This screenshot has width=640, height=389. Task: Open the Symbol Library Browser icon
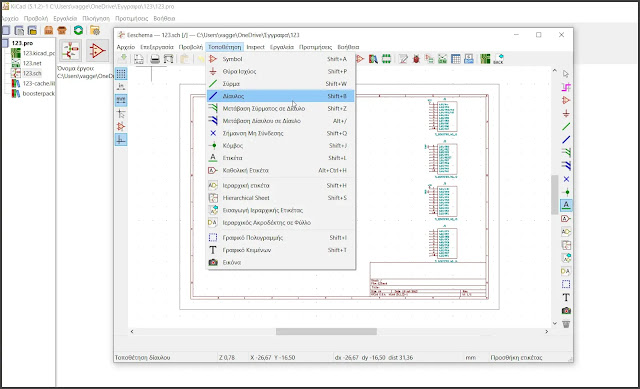[373, 59]
